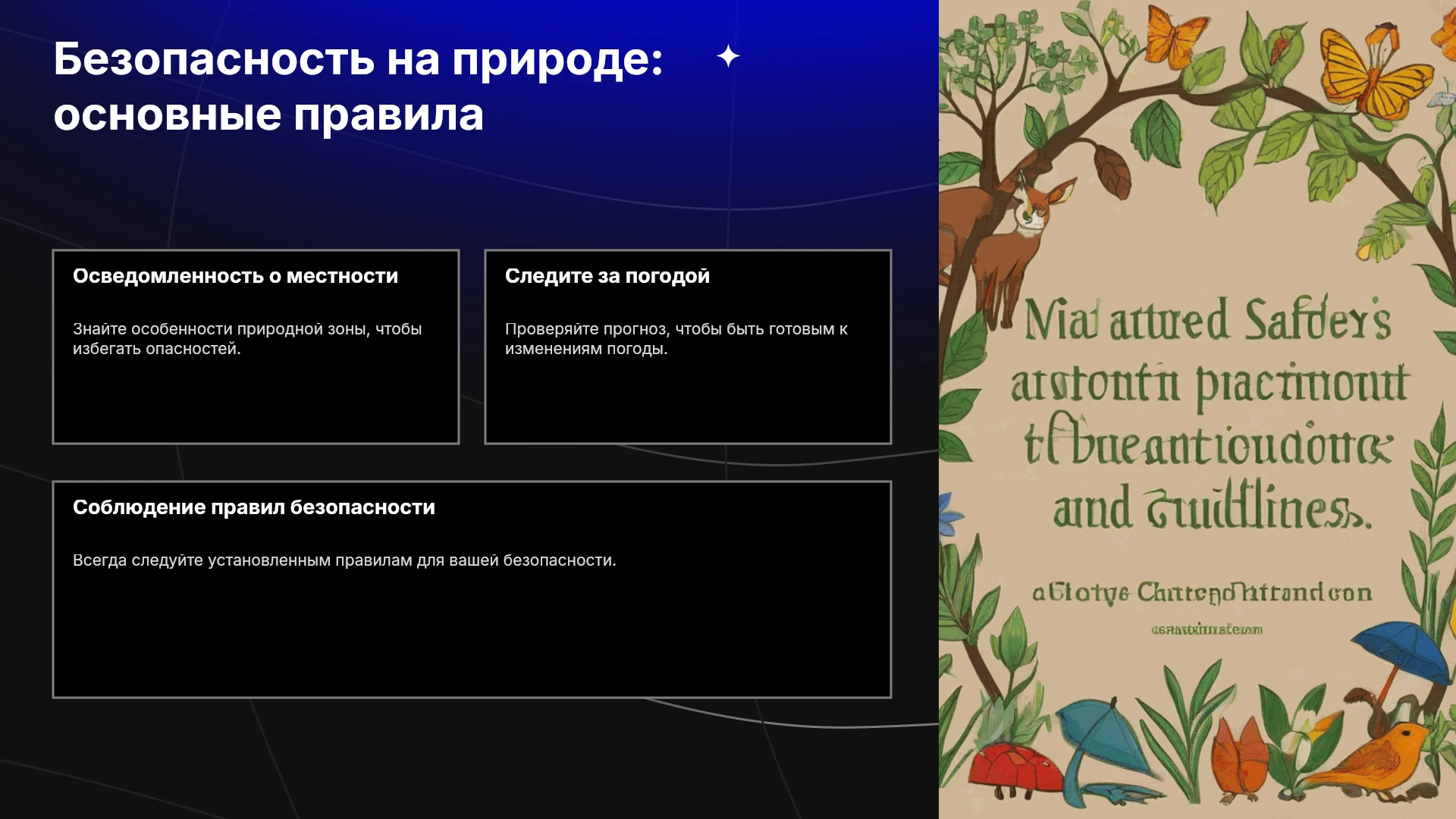This screenshot has height=819, width=1456.
Task: Select the title line 'Безопасность на природе:'
Action: click(x=358, y=58)
